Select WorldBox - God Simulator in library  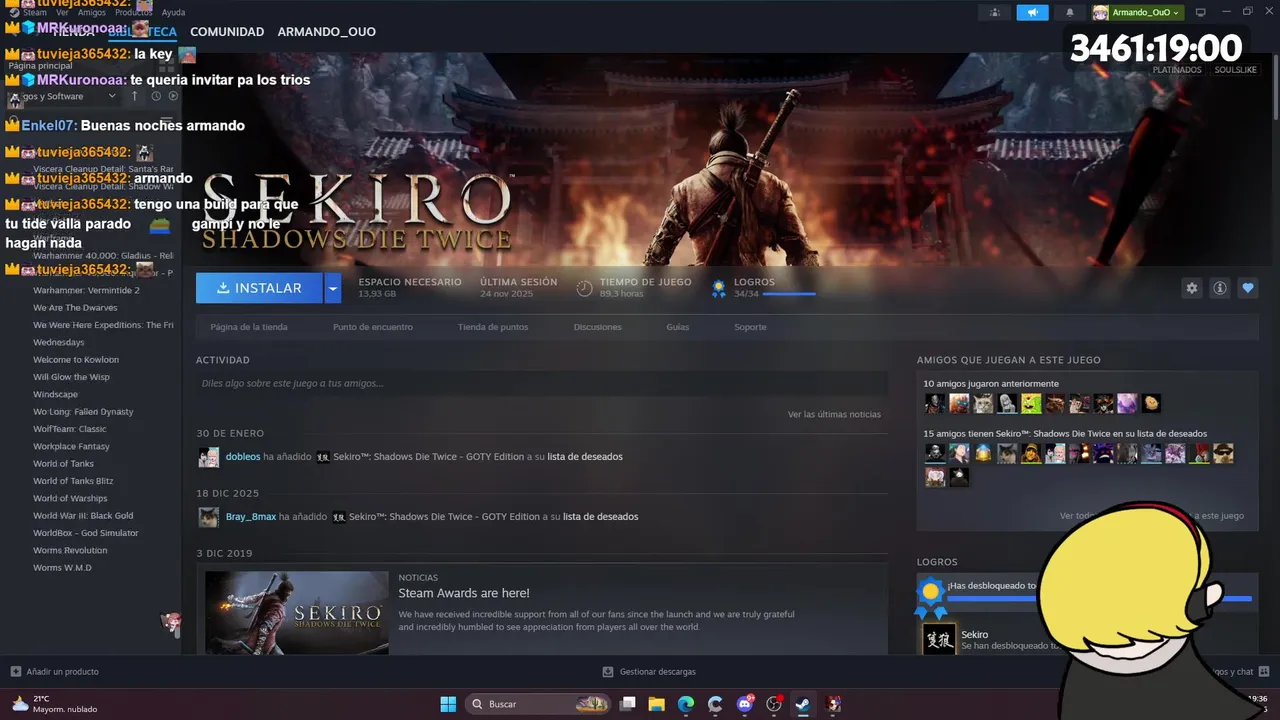(86, 533)
